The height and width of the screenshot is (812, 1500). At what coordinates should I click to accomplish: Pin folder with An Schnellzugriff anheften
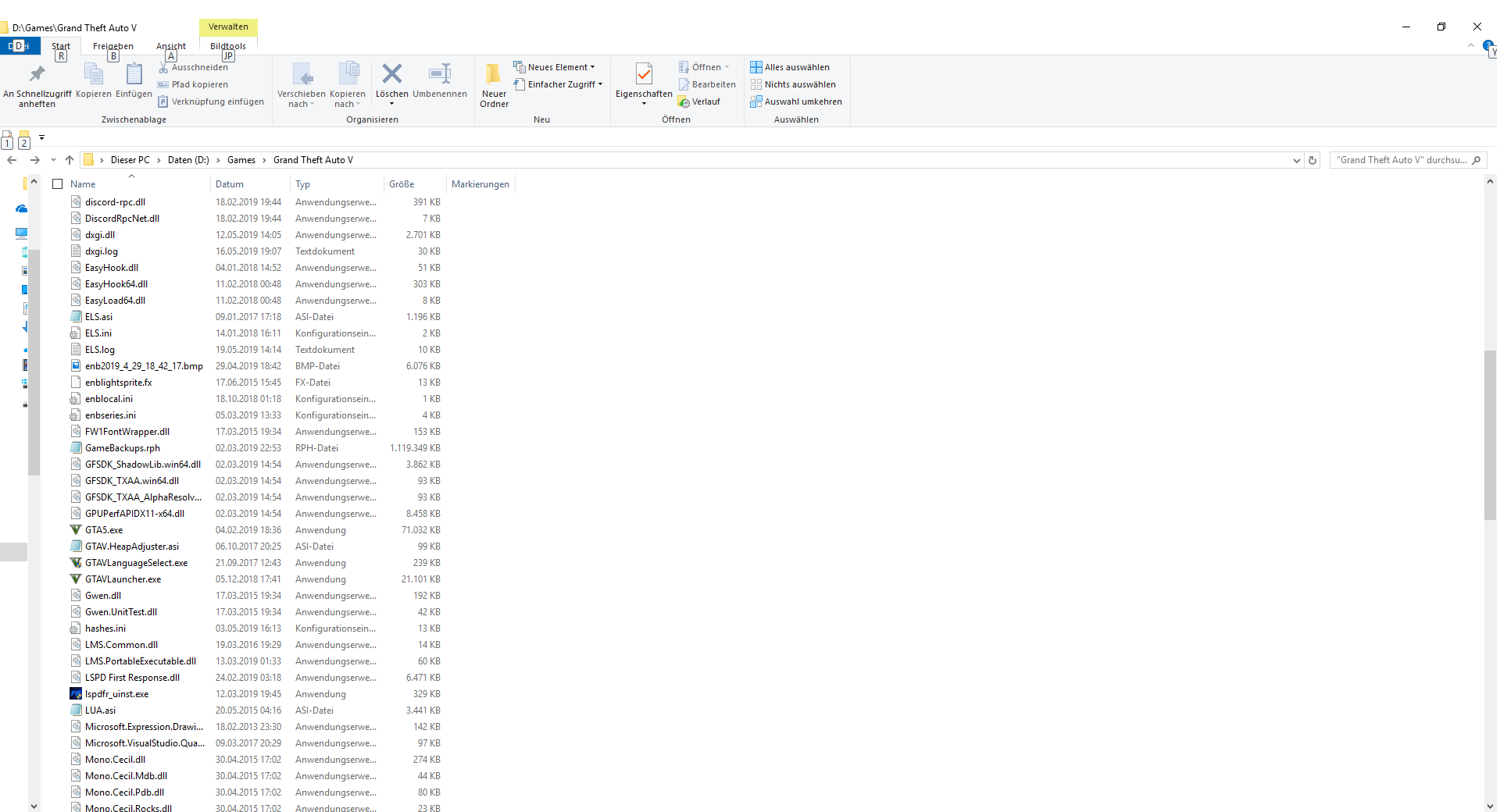37,84
